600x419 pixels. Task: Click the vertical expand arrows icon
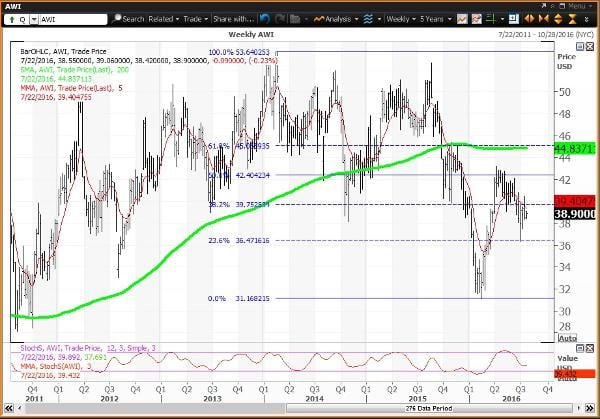tap(558, 19)
